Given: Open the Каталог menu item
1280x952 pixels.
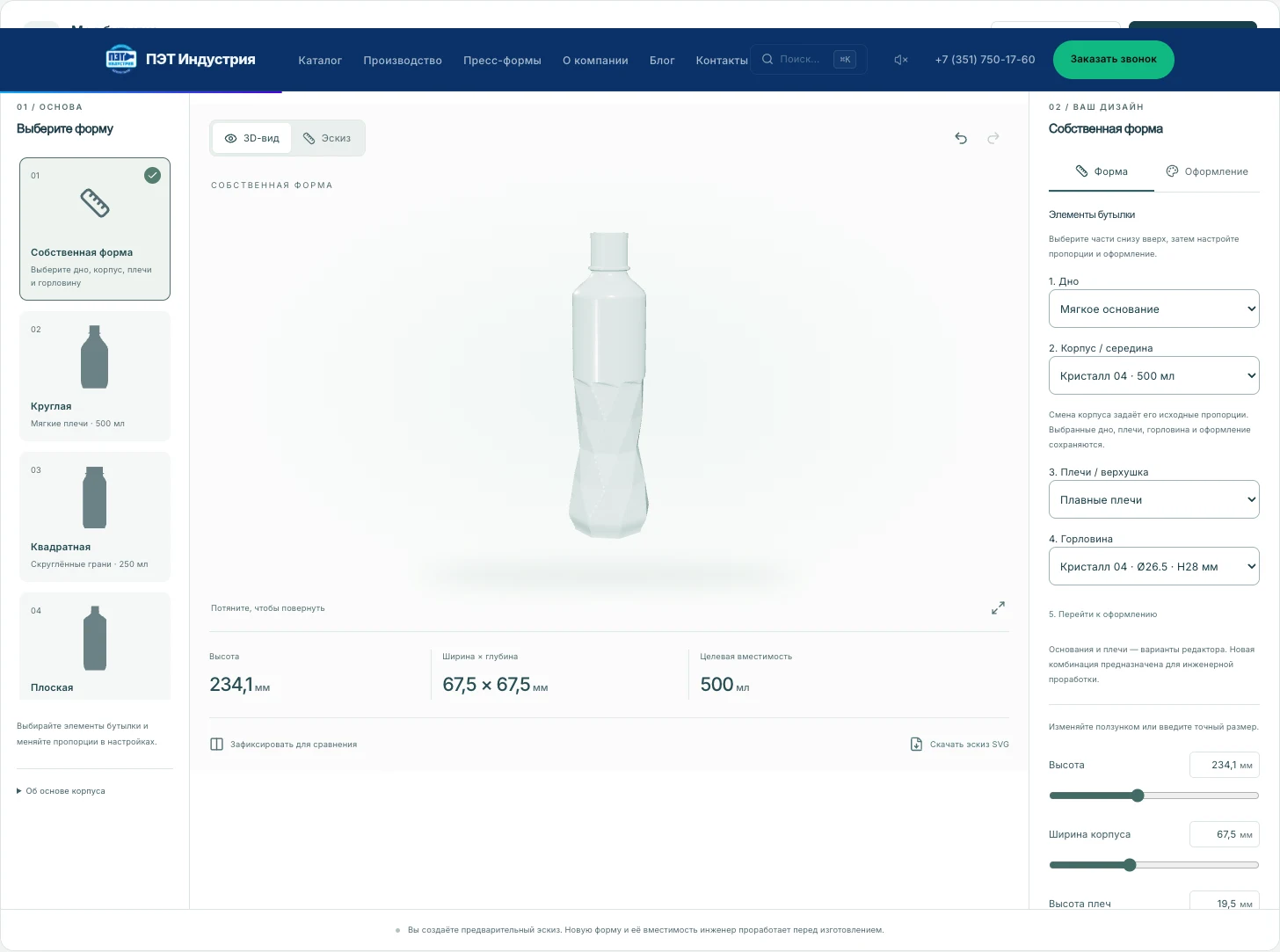Looking at the screenshot, I should [x=320, y=60].
